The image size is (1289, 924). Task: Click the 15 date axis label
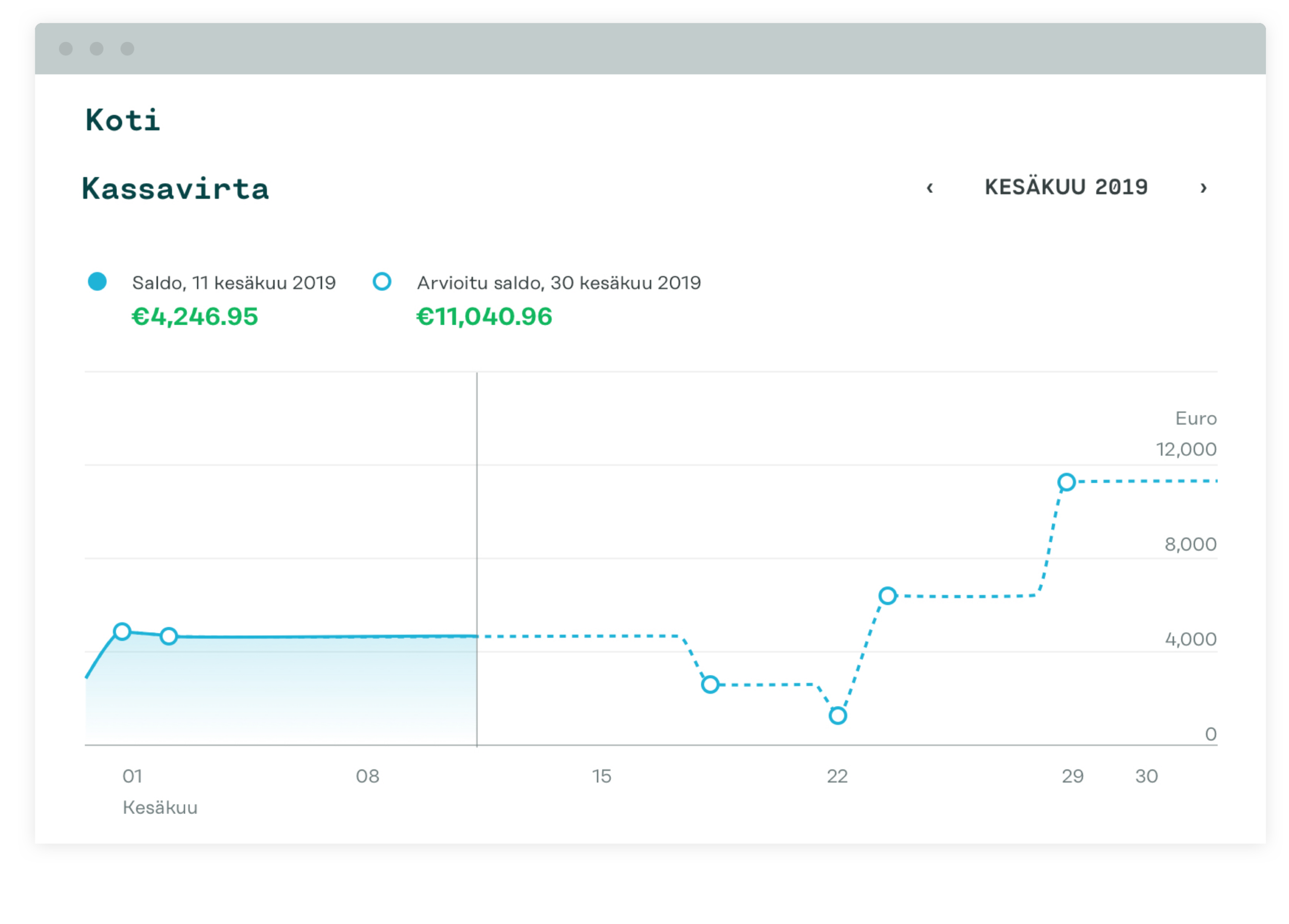pyautogui.click(x=602, y=775)
